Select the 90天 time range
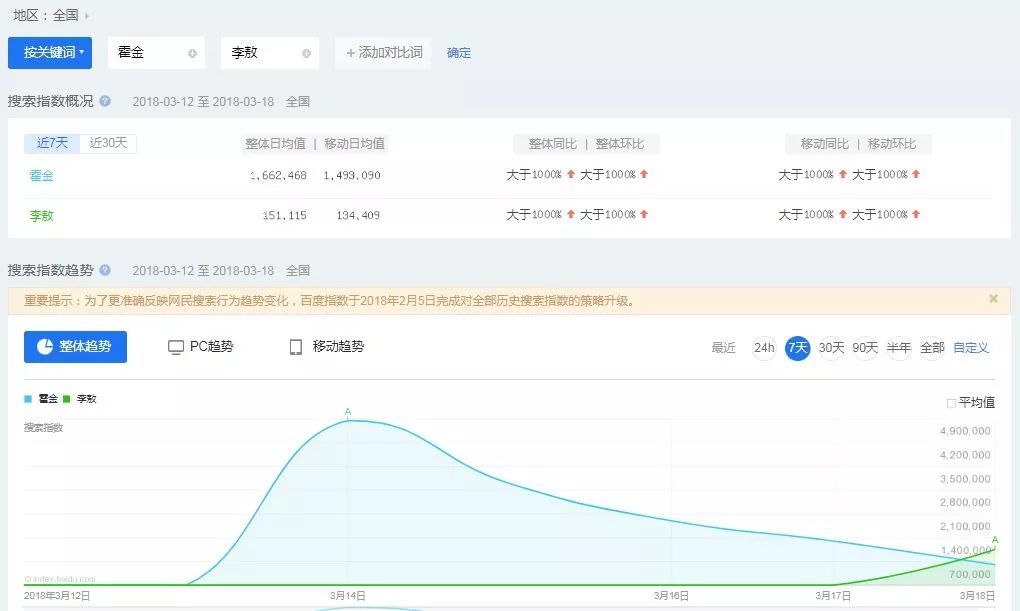Image resolution: width=1020 pixels, height=611 pixels. click(865, 348)
